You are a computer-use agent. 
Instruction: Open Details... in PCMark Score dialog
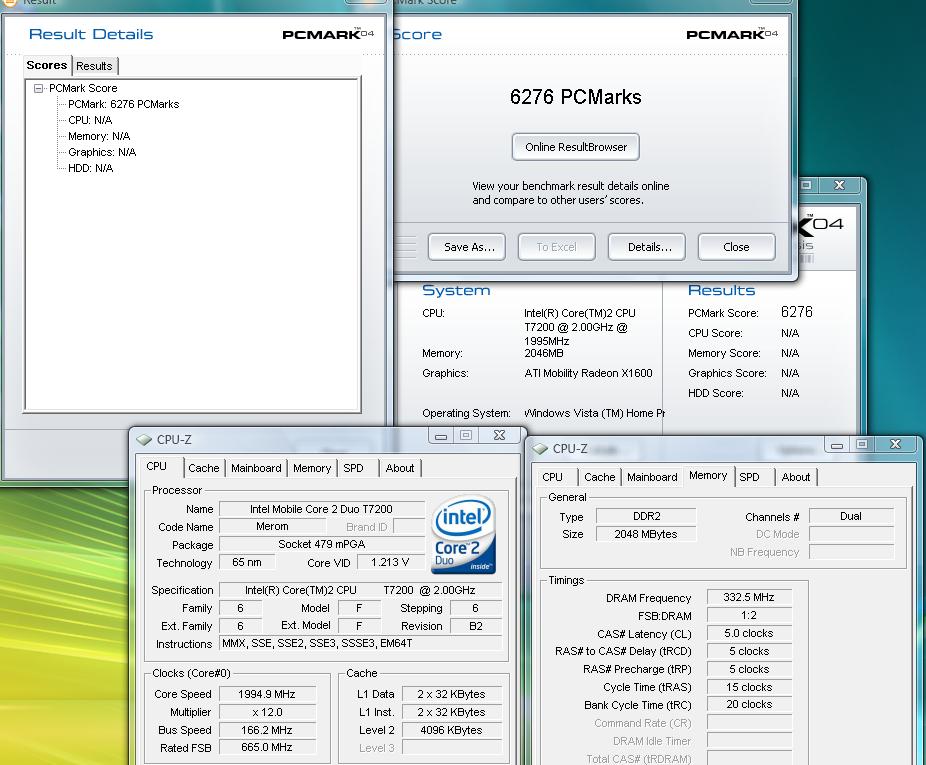point(647,247)
